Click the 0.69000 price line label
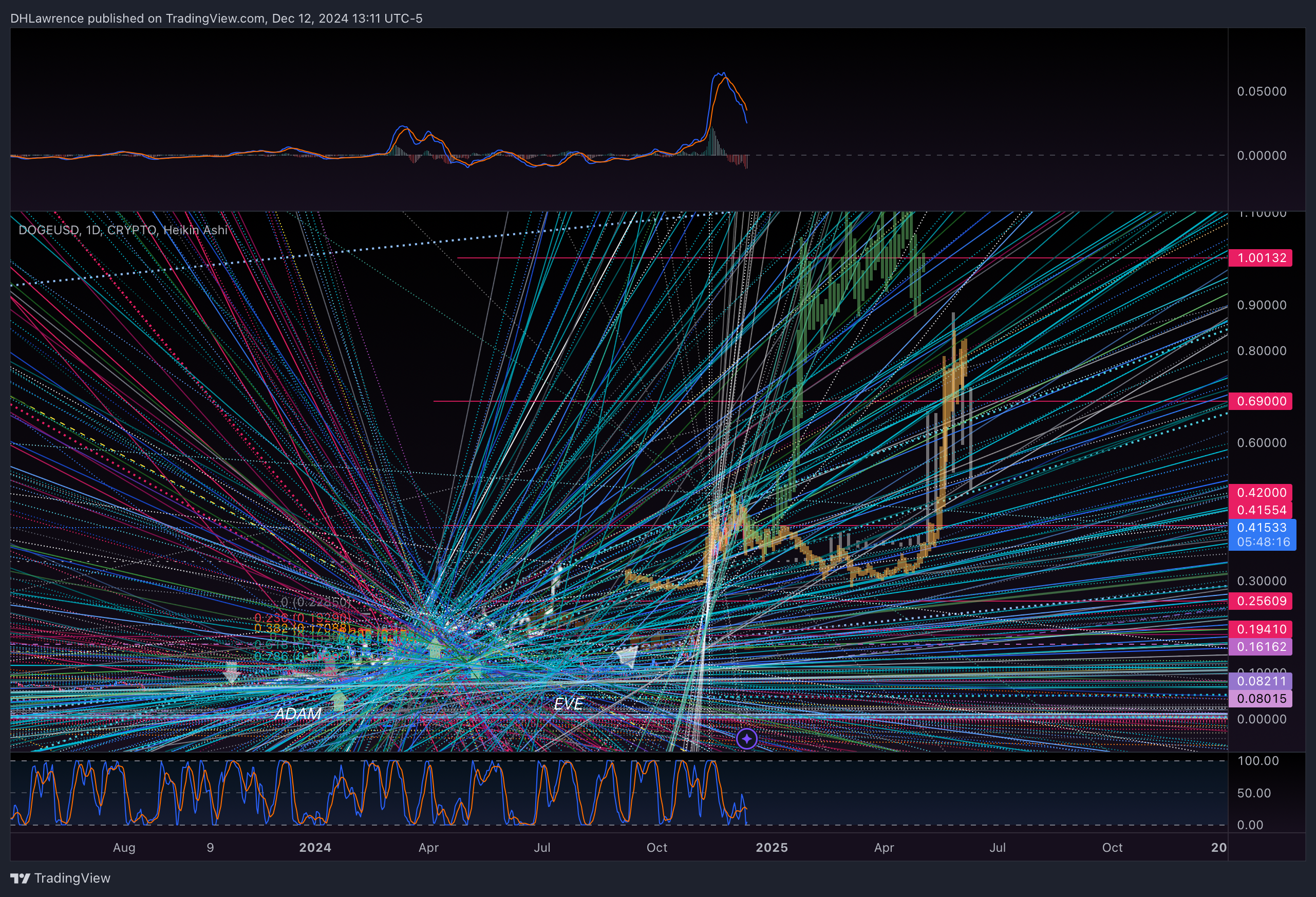The height and width of the screenshot is (897, 1316). tap(1260, 401)
